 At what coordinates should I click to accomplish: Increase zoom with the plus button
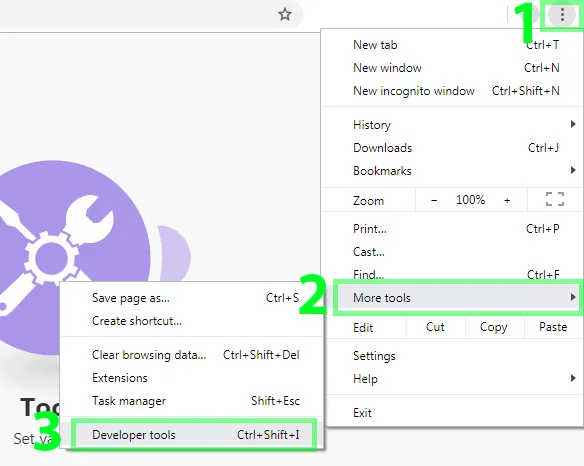click(x=507, y=200)
